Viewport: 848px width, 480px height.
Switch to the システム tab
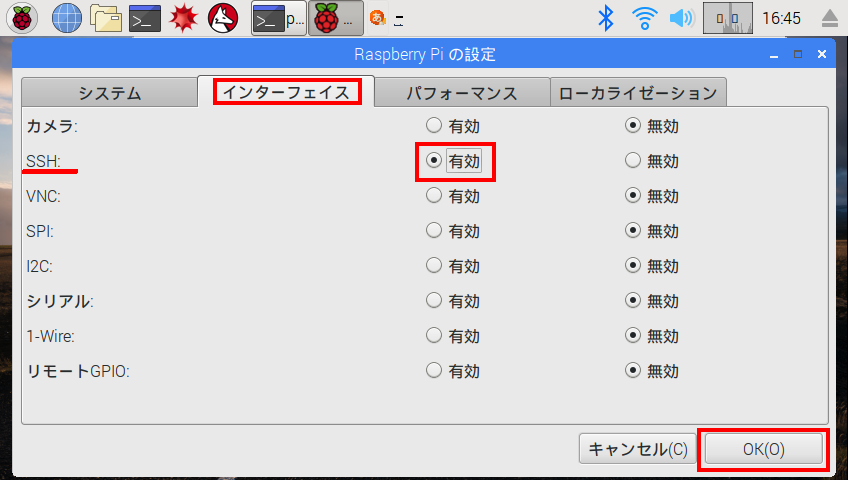click(110, 93)
